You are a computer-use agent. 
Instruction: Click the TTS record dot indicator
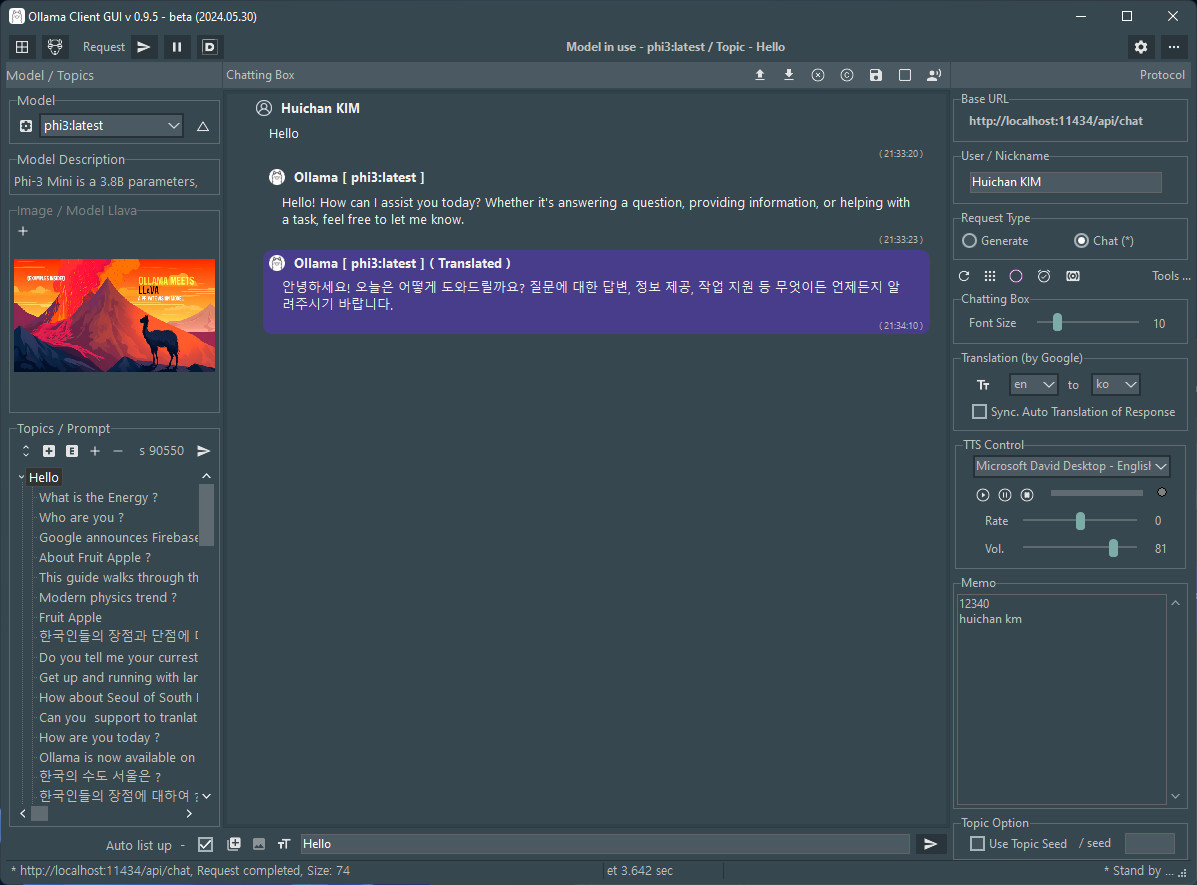(x=1162, y=493)
